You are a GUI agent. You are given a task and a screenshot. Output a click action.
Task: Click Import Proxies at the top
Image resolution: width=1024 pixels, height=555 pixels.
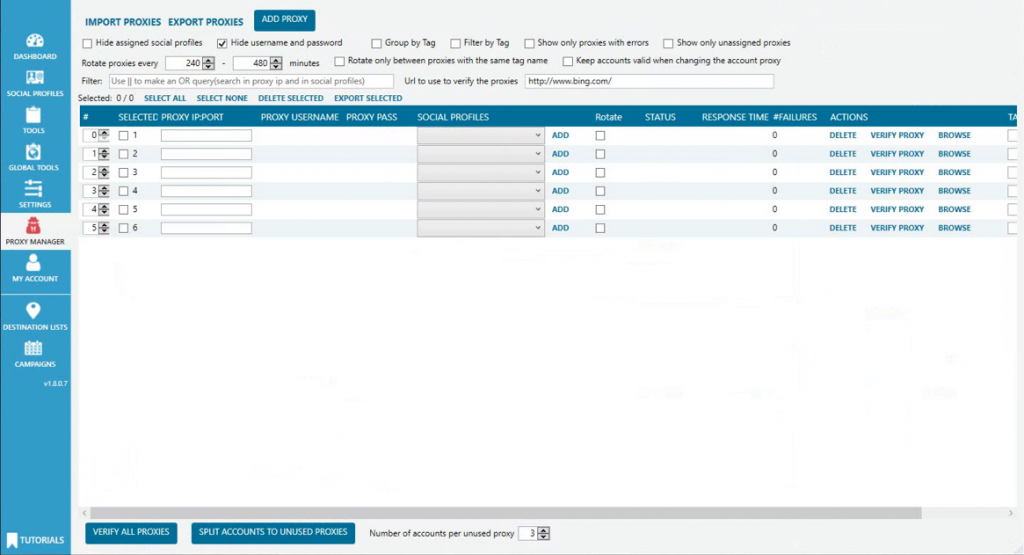click(123, 22)
